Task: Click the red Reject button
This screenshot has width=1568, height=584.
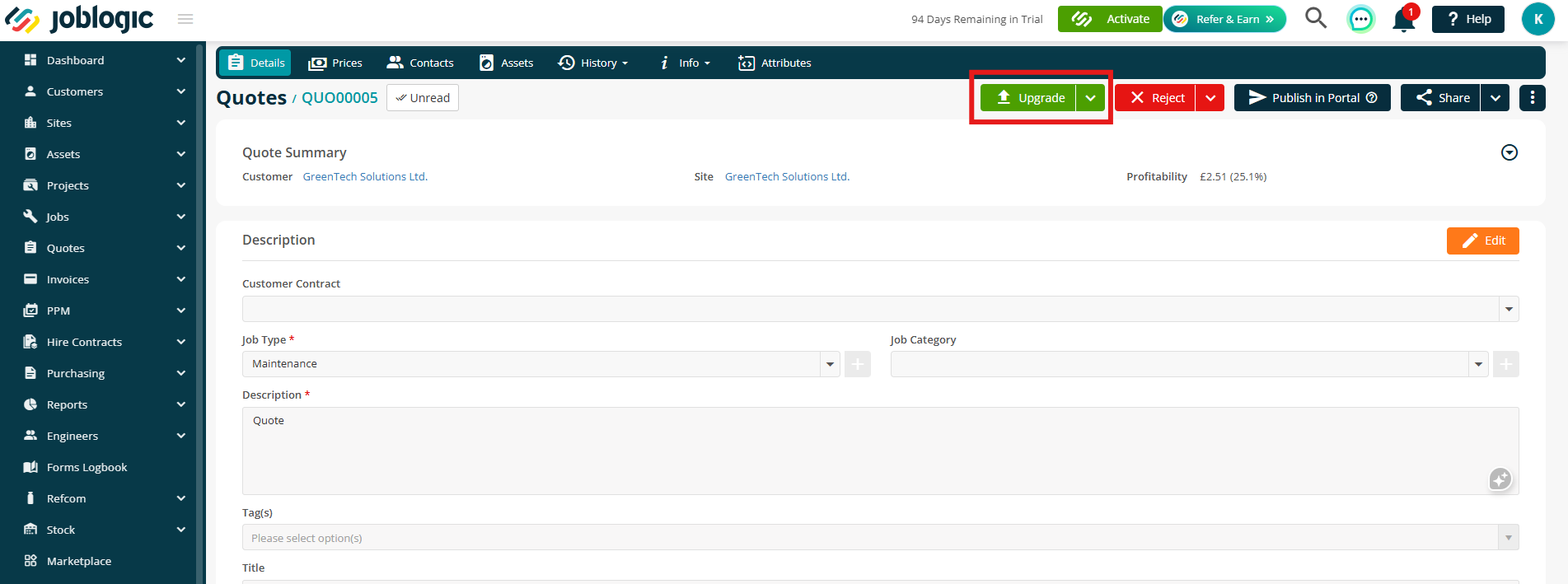Action: tap(1155, 98)
